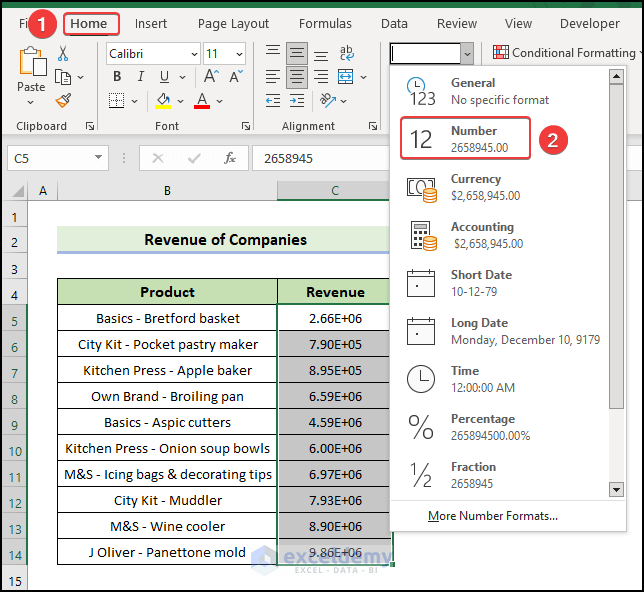Viewport: 644px width, 592px height.
Task: Toggle Bold formatting
Action: point(116,77)
